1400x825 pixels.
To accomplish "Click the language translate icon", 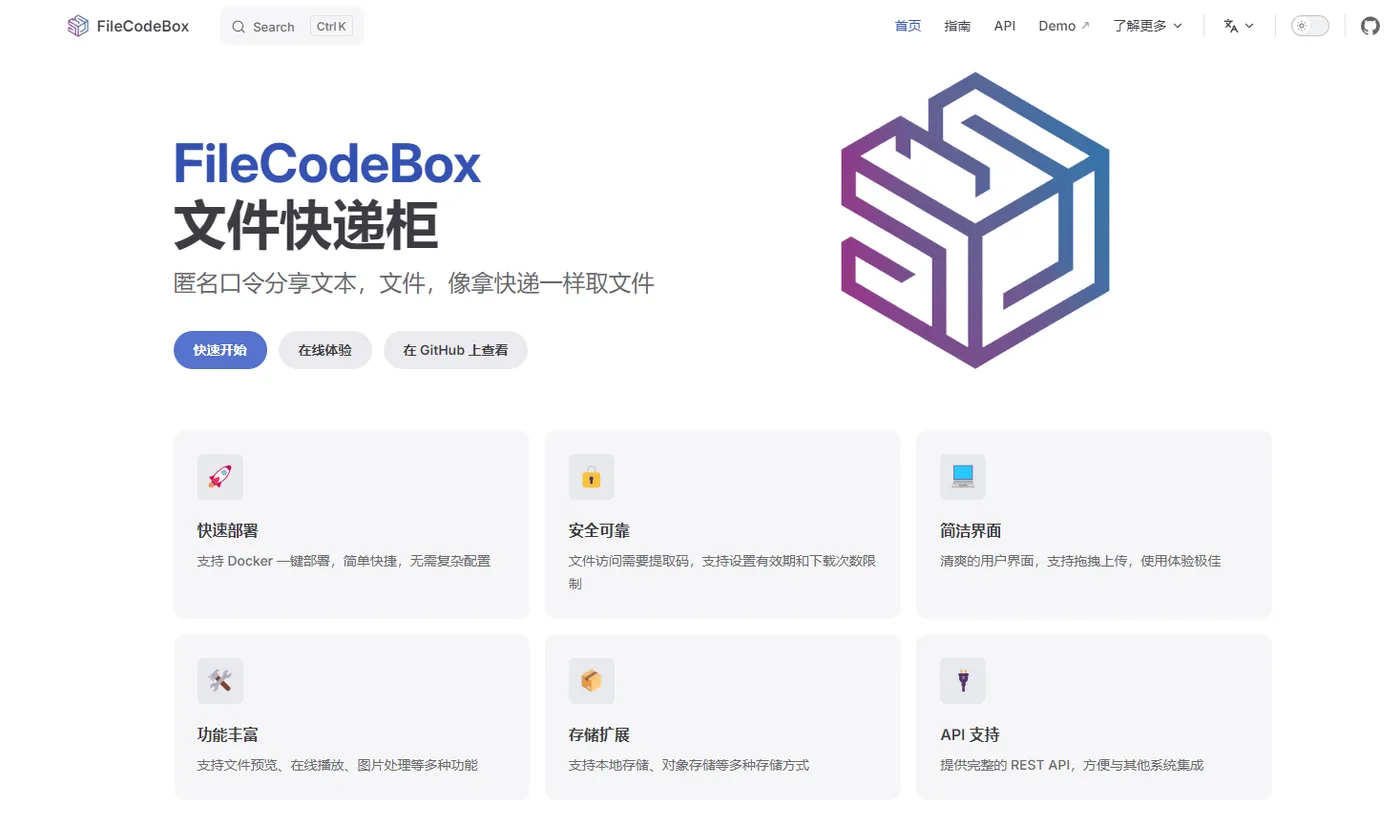I will [1231, 26].
